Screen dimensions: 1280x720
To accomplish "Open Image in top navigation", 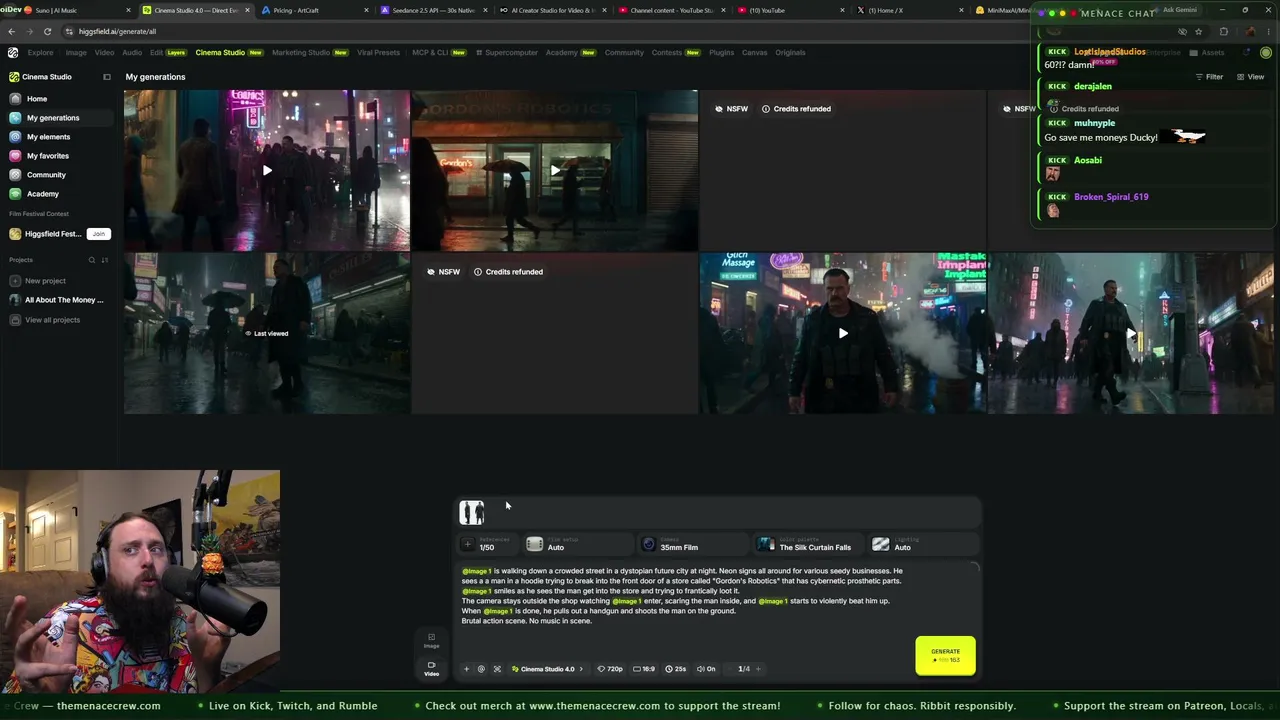I will (x=76, y=53).
